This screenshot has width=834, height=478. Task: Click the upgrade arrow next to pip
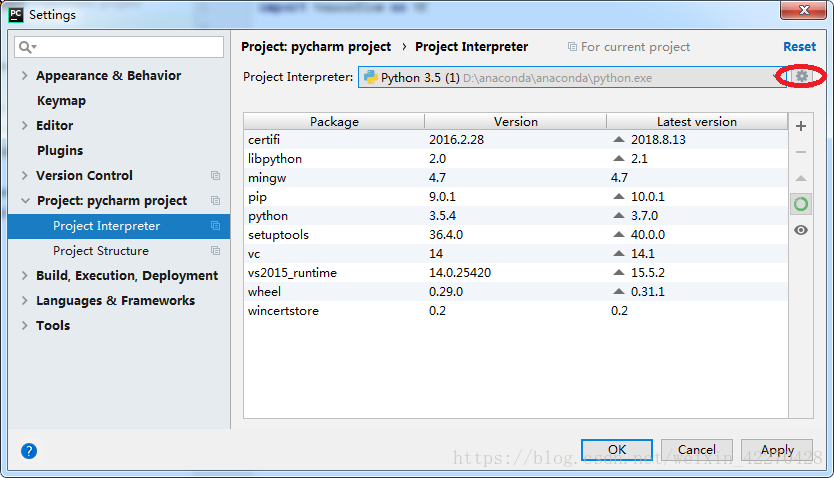tap(618, 196)
